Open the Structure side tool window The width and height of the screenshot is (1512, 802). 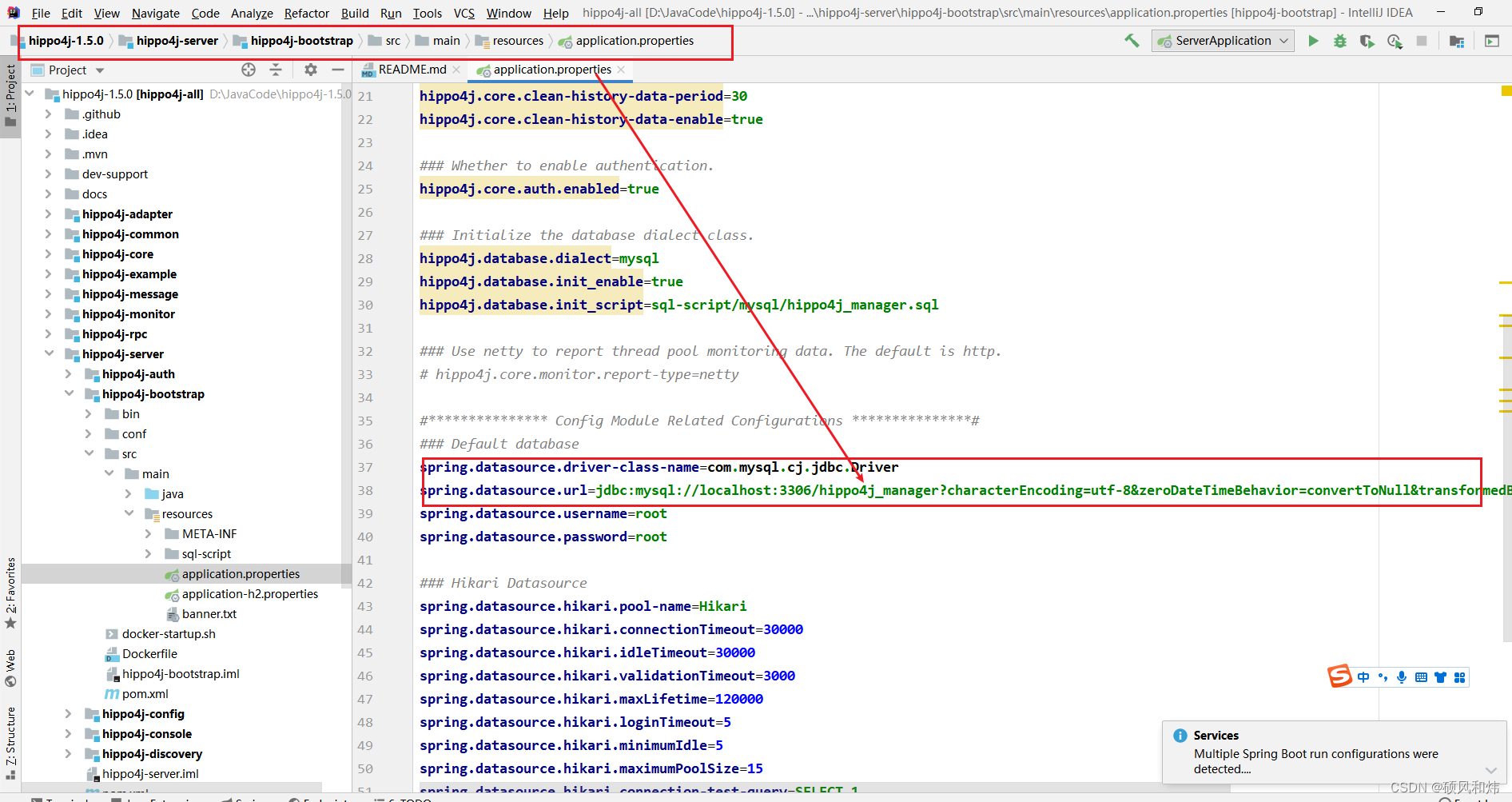point(10,744)
